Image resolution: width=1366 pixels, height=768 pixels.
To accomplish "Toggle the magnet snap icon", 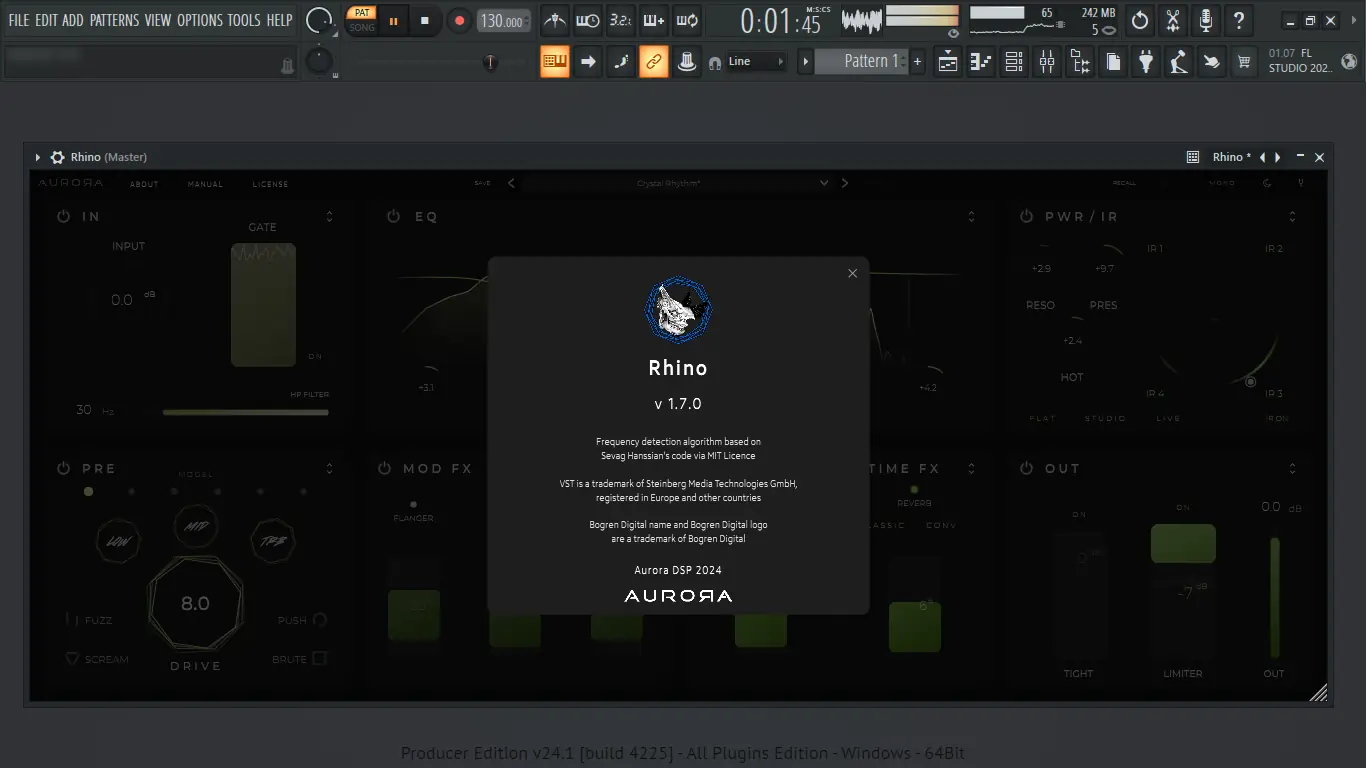I will [715, 62].
